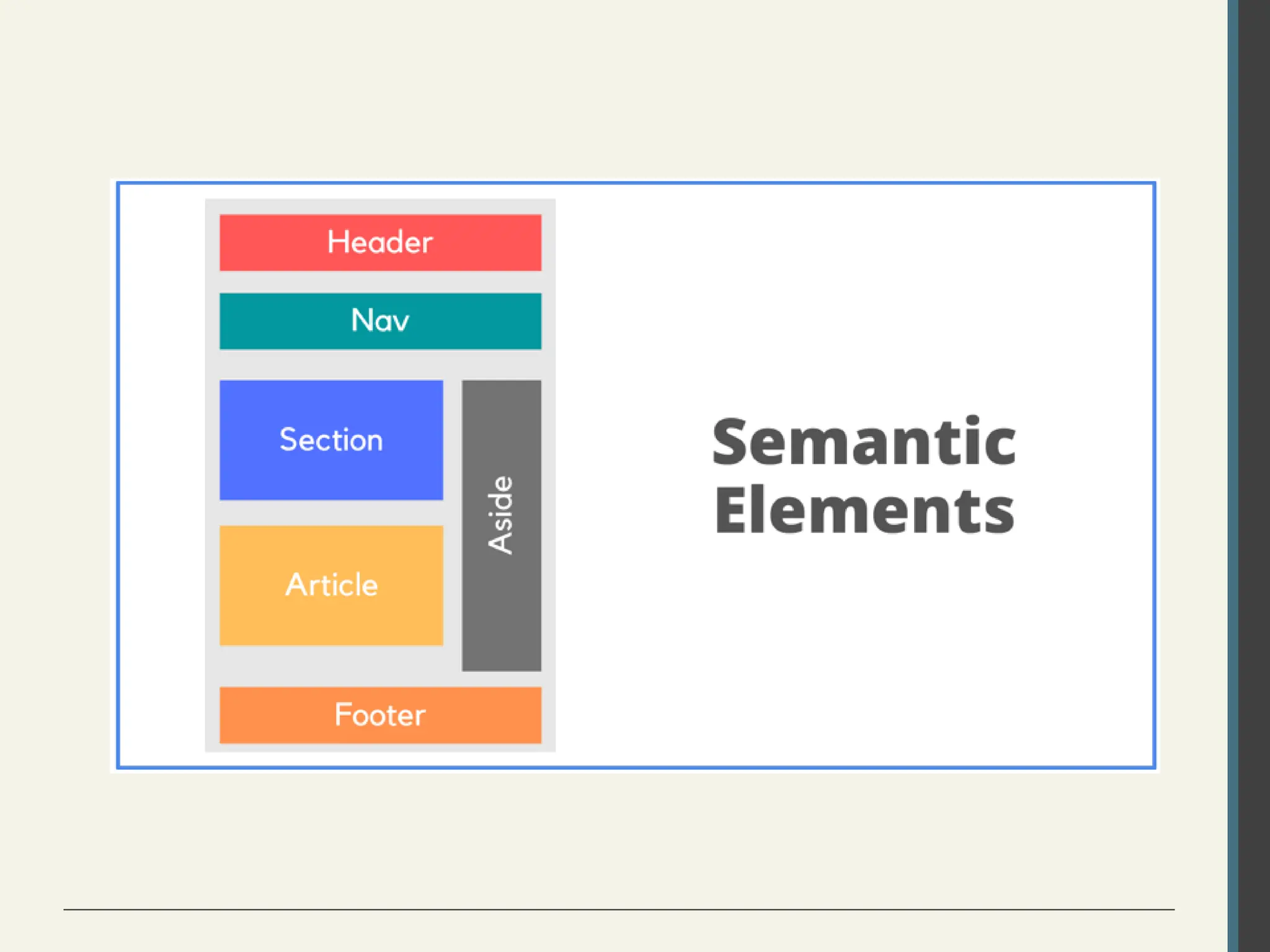The width and height of the screenshot is (1270, 952).
Task: Select the blue border of the image frame
Action: (x=620, y=183)
